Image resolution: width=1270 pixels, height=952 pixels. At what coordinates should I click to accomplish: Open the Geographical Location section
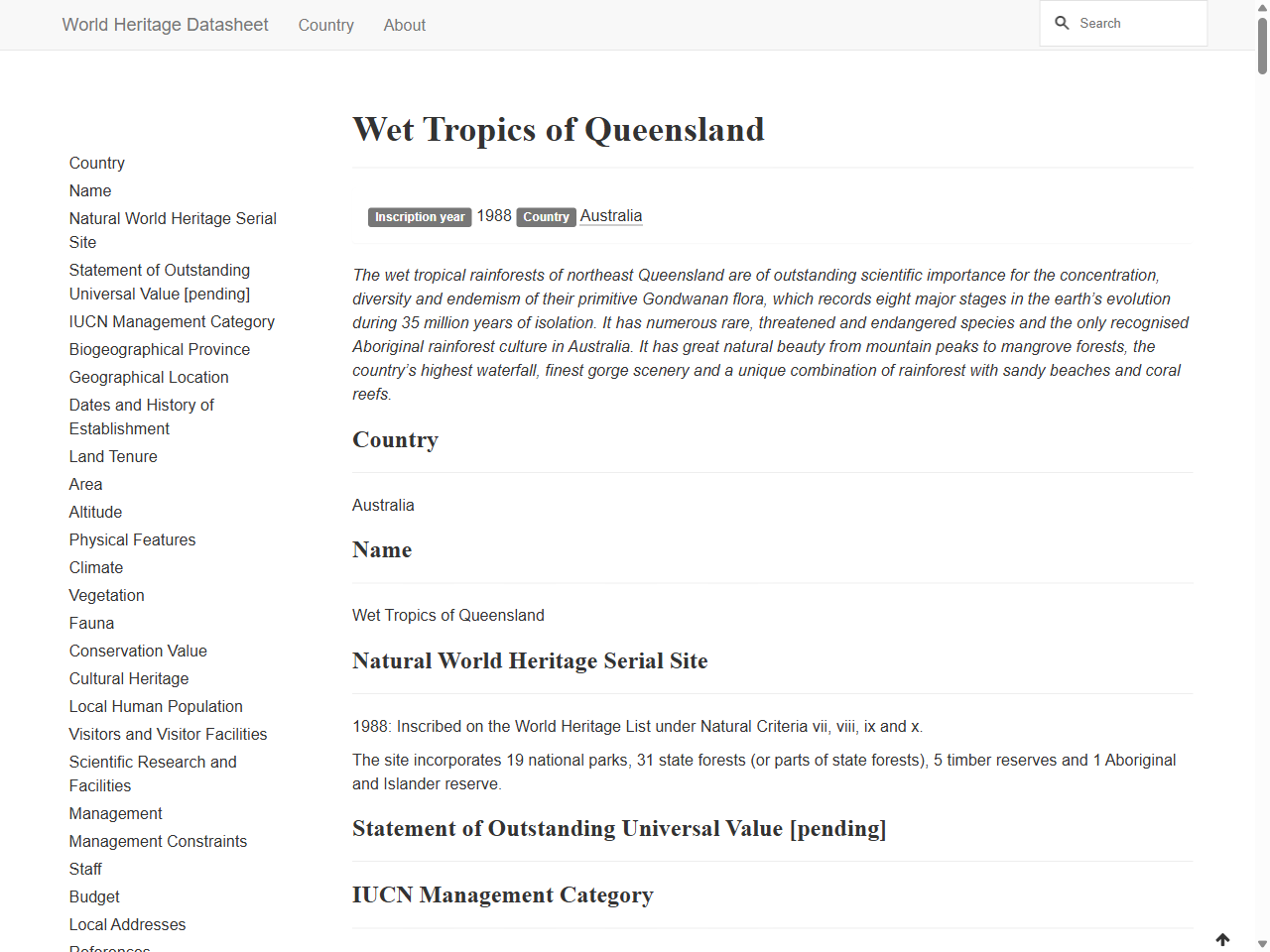click(x=149, y=377)
